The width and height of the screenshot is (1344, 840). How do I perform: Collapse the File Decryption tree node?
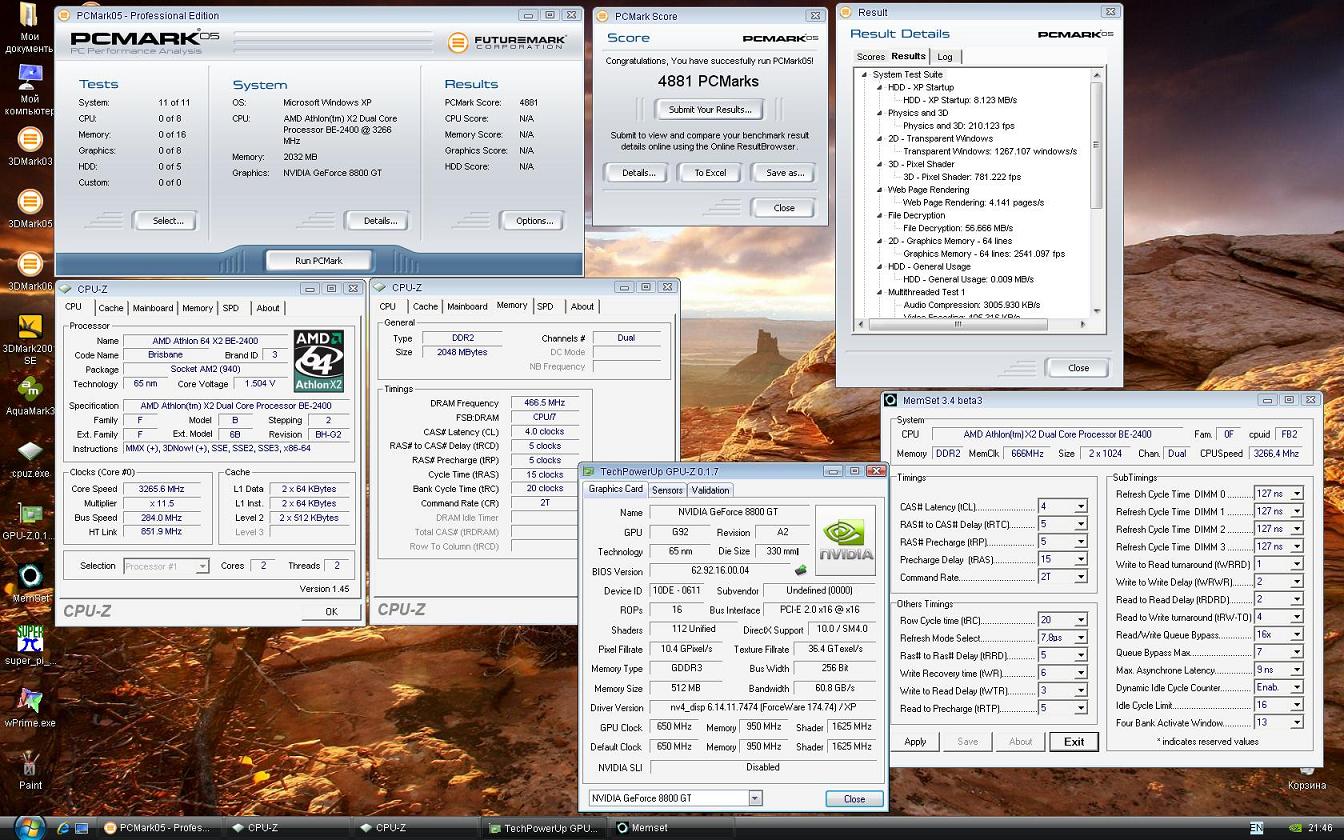point(879,216)
